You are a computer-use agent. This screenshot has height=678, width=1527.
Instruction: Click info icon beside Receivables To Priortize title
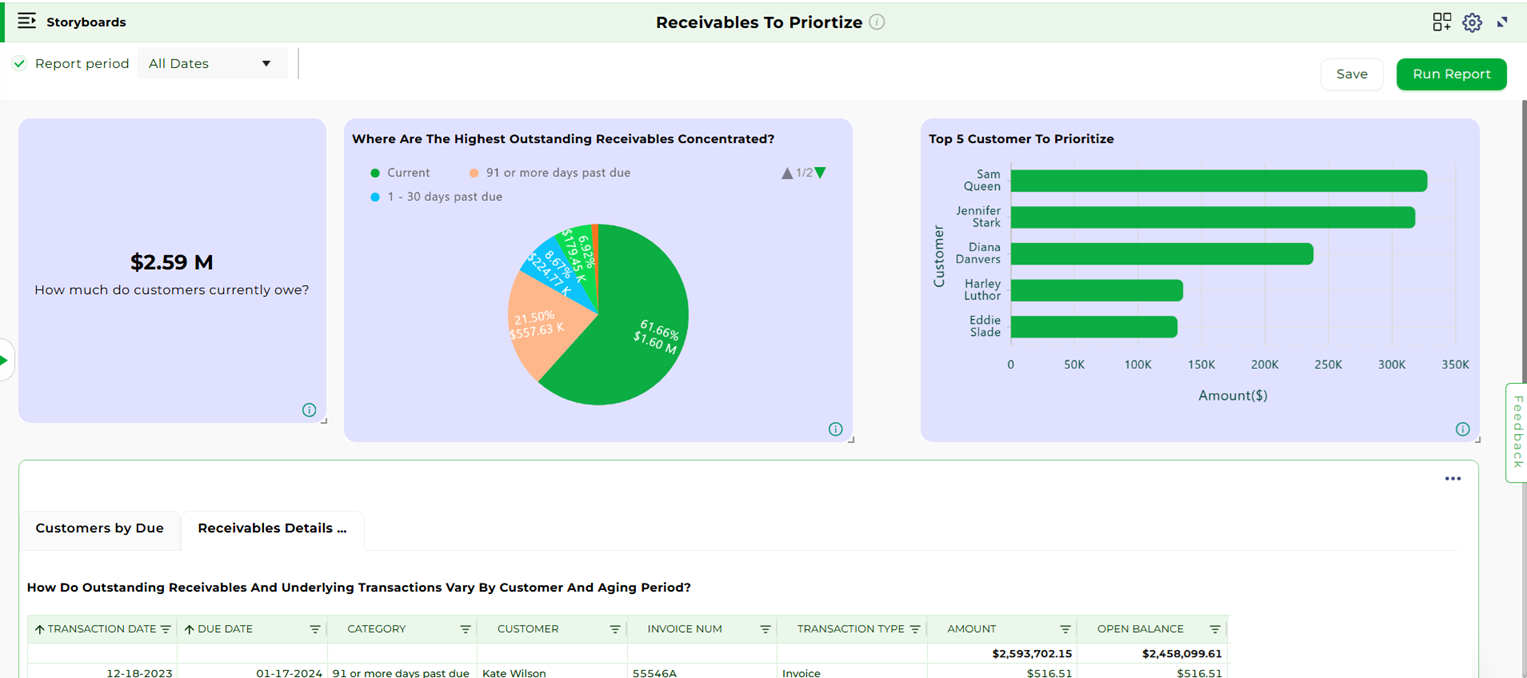[877, 22]
